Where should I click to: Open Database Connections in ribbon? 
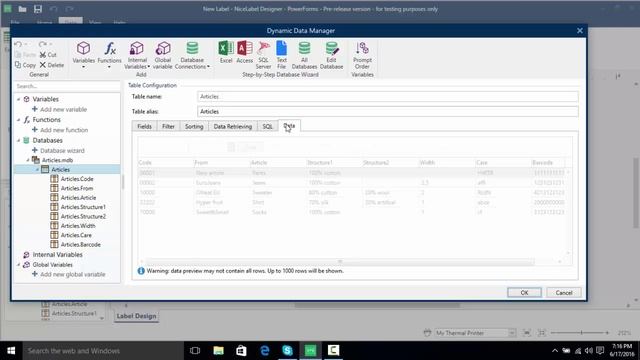[192, 55]
